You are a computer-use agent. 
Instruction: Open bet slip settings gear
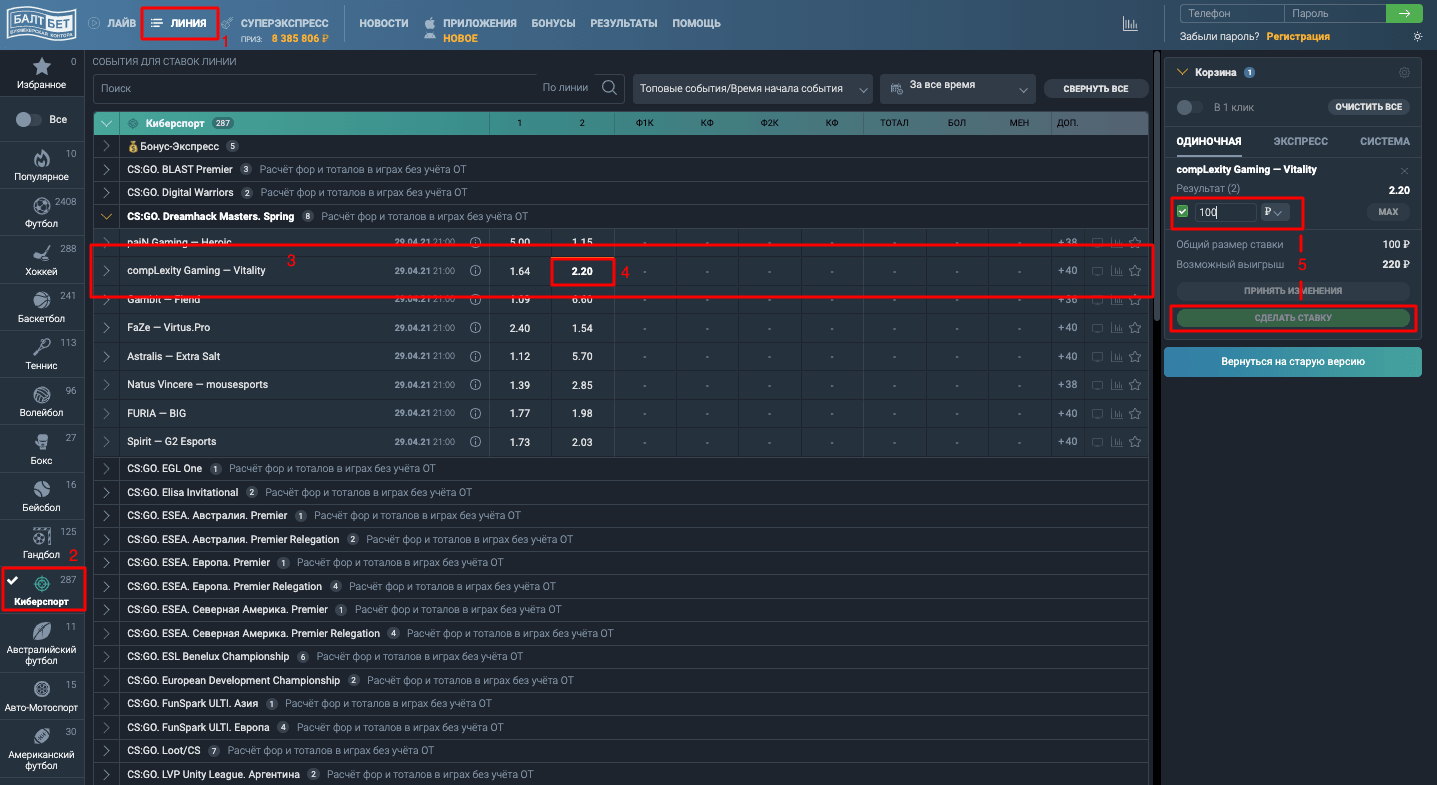coord(1404,73)
